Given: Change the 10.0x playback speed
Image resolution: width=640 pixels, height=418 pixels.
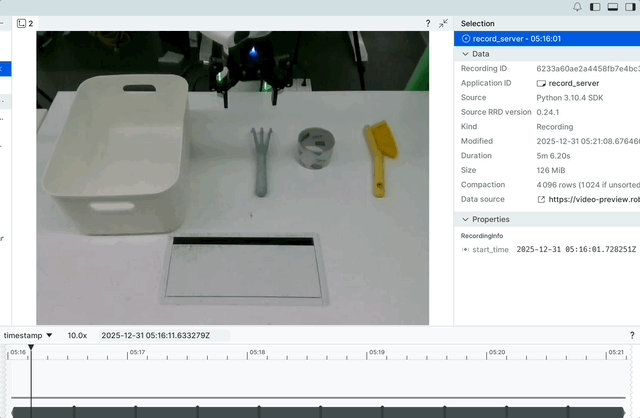Looking at the screenshot, I should (x=77, y=336).
